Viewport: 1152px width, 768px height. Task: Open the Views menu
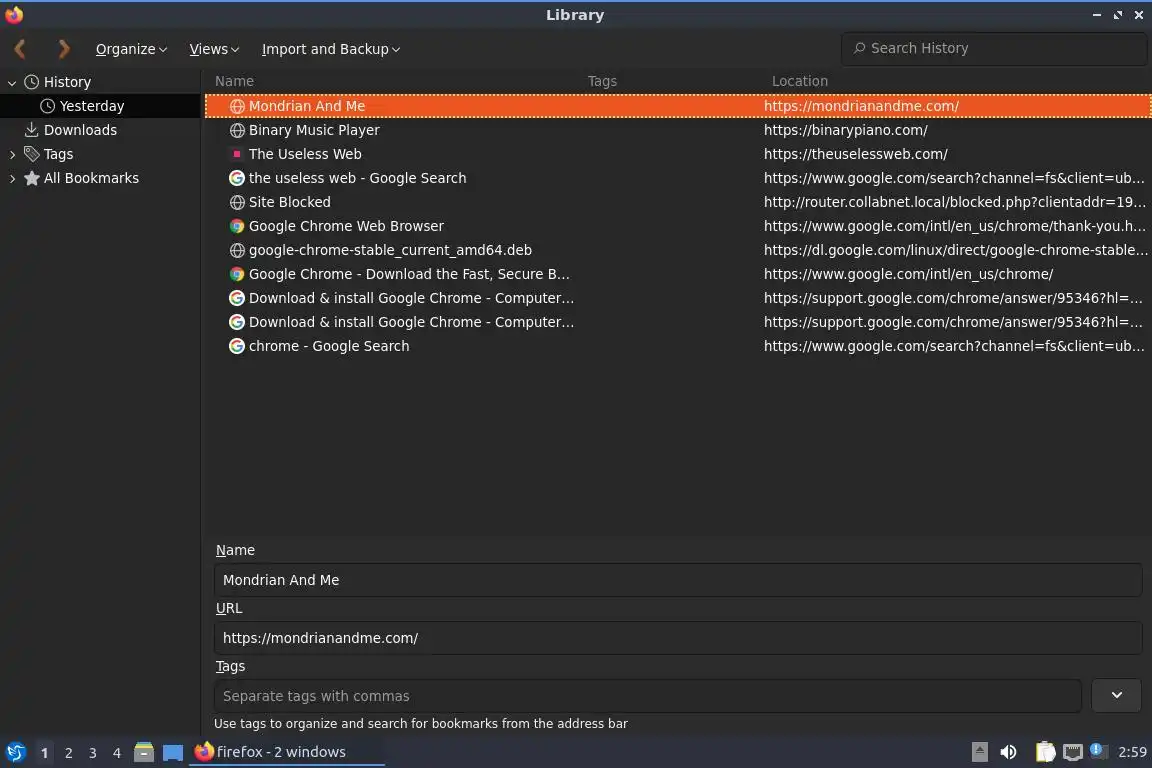pos(214,49)
